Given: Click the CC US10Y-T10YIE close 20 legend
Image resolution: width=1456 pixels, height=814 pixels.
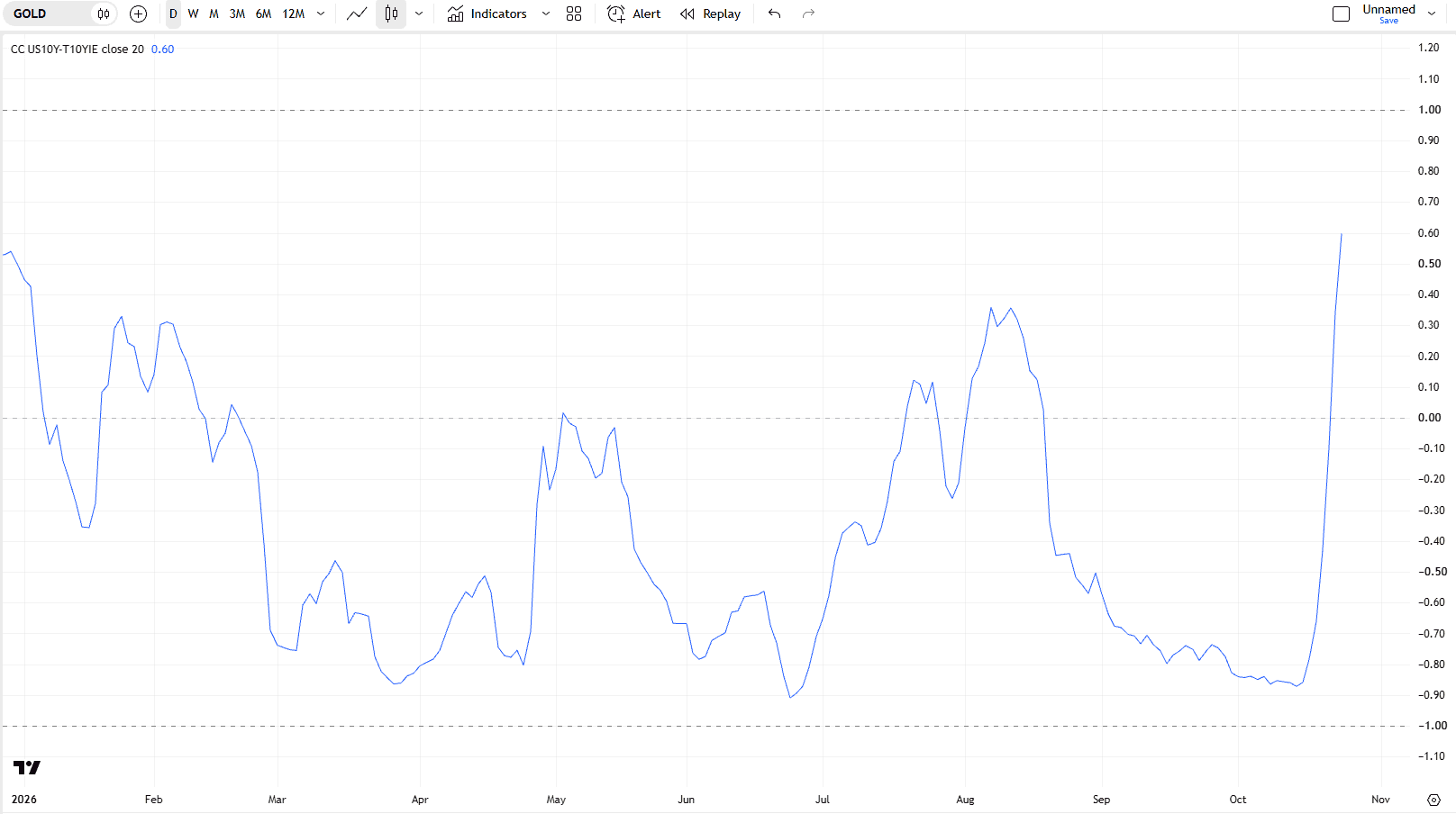Looking at the screenshot, I should tap(77, 50).
